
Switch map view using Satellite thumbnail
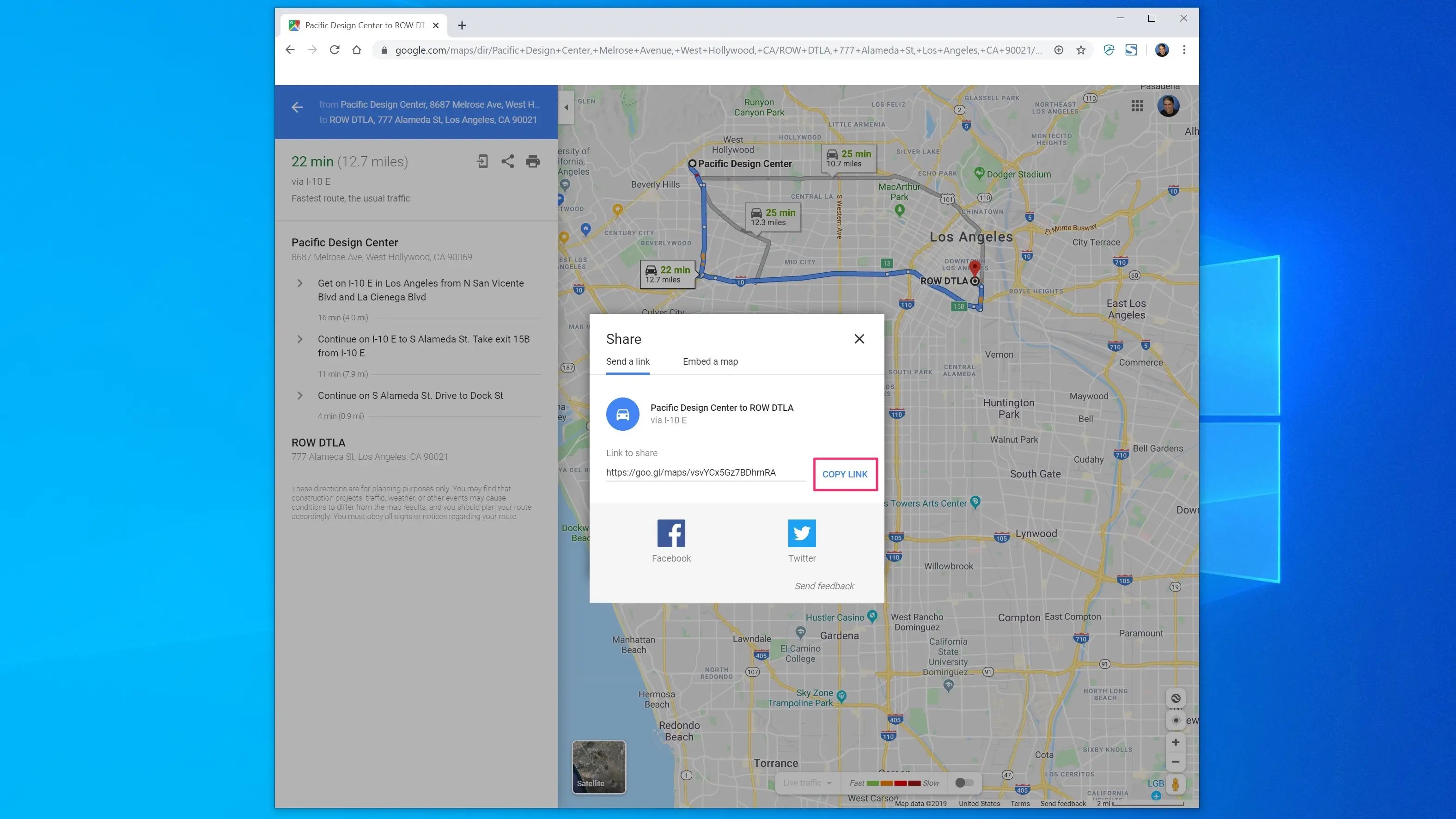click(598, 767)
